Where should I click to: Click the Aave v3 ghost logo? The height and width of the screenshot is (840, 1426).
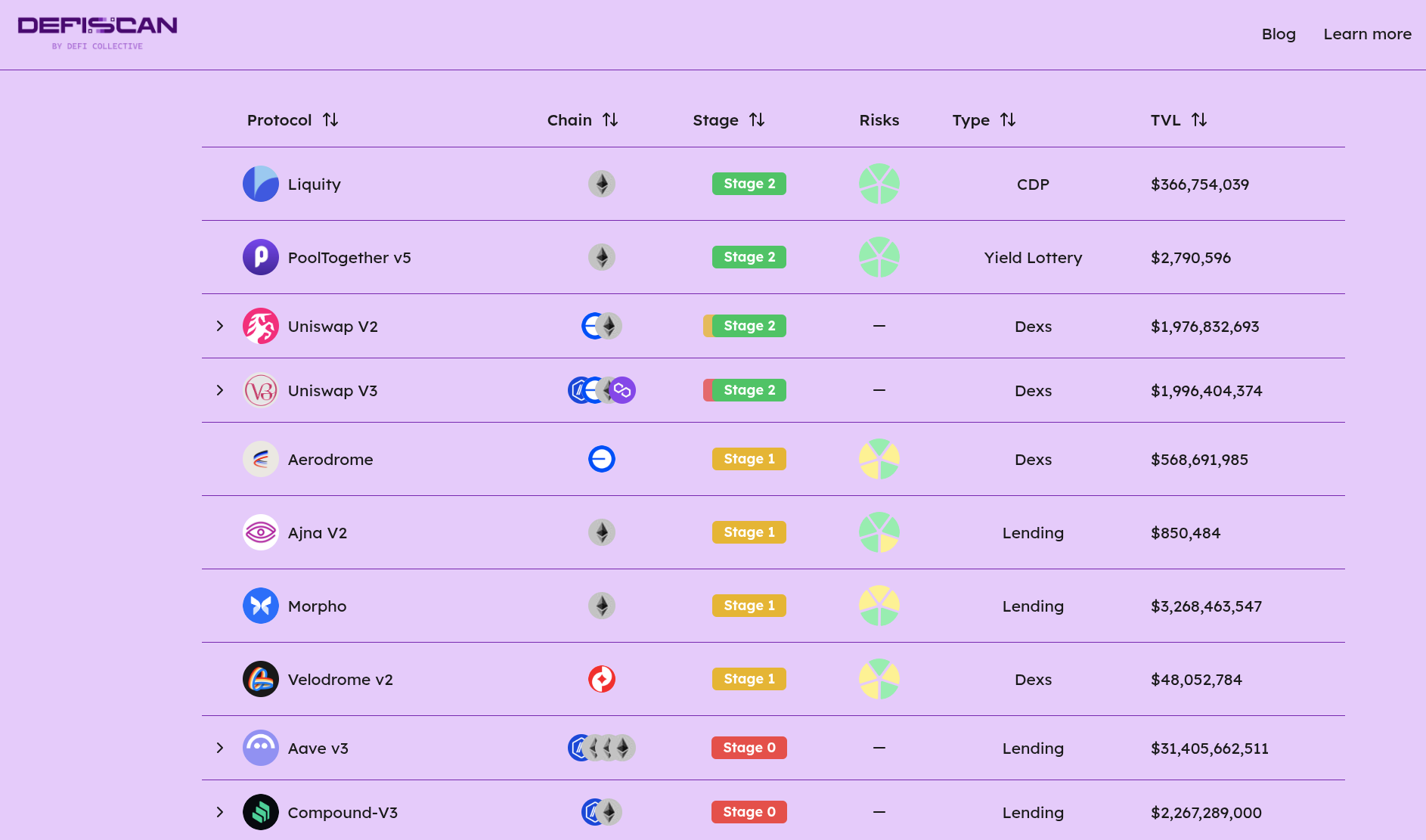pyautogui.click(x=261, y=748)
